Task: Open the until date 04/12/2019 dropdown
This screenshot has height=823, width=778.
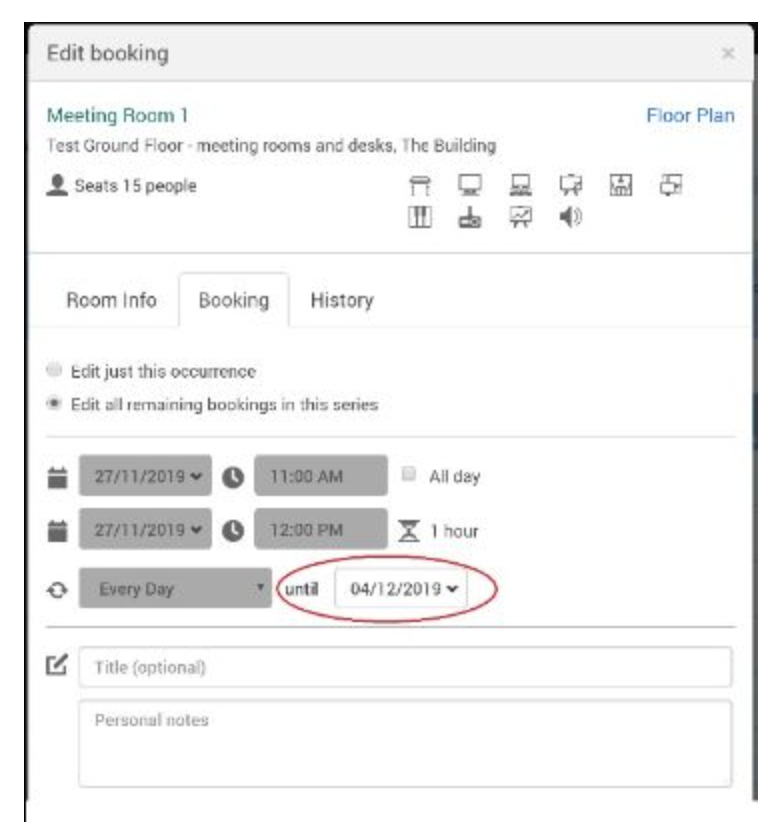Action: [x=400, y=590]
